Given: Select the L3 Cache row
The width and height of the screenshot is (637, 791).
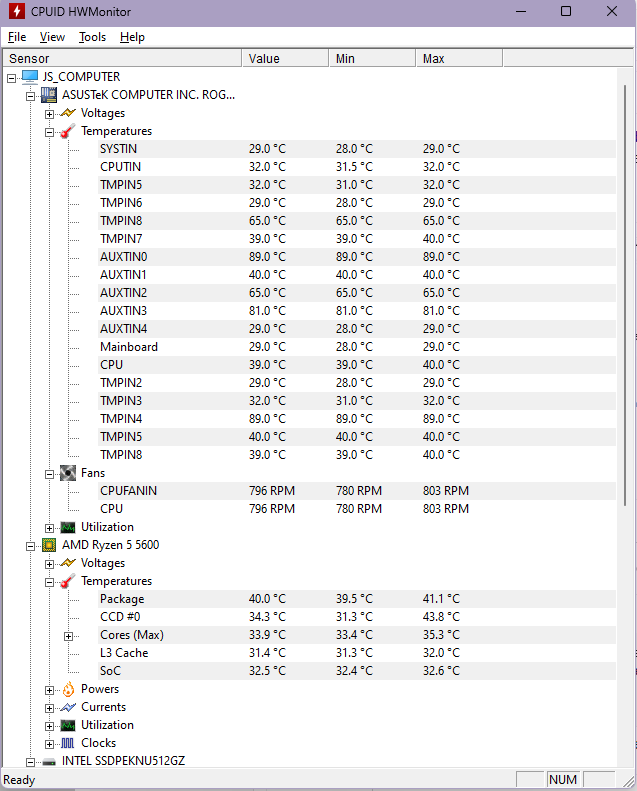Looking at the screenshot, I should coord(357,653).
